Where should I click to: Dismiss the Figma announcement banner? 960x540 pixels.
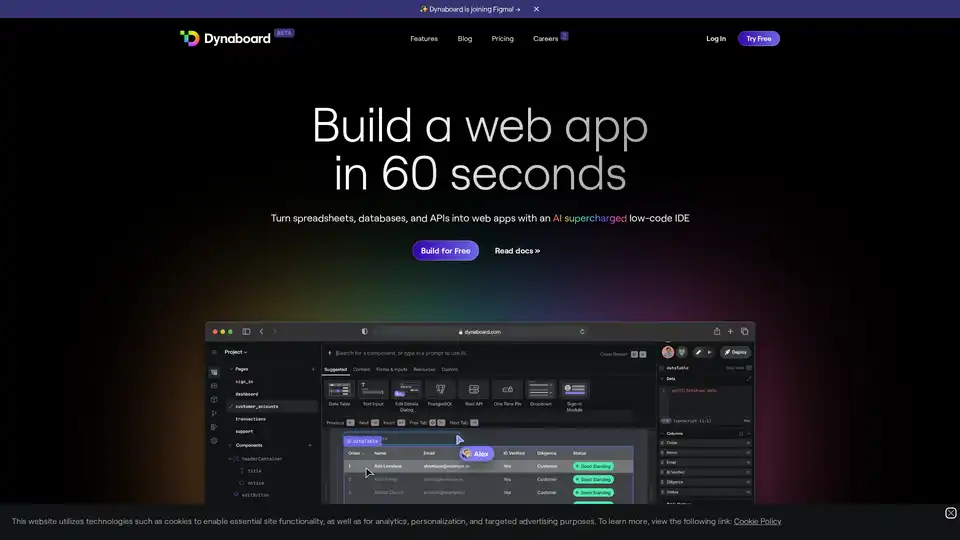536,9
